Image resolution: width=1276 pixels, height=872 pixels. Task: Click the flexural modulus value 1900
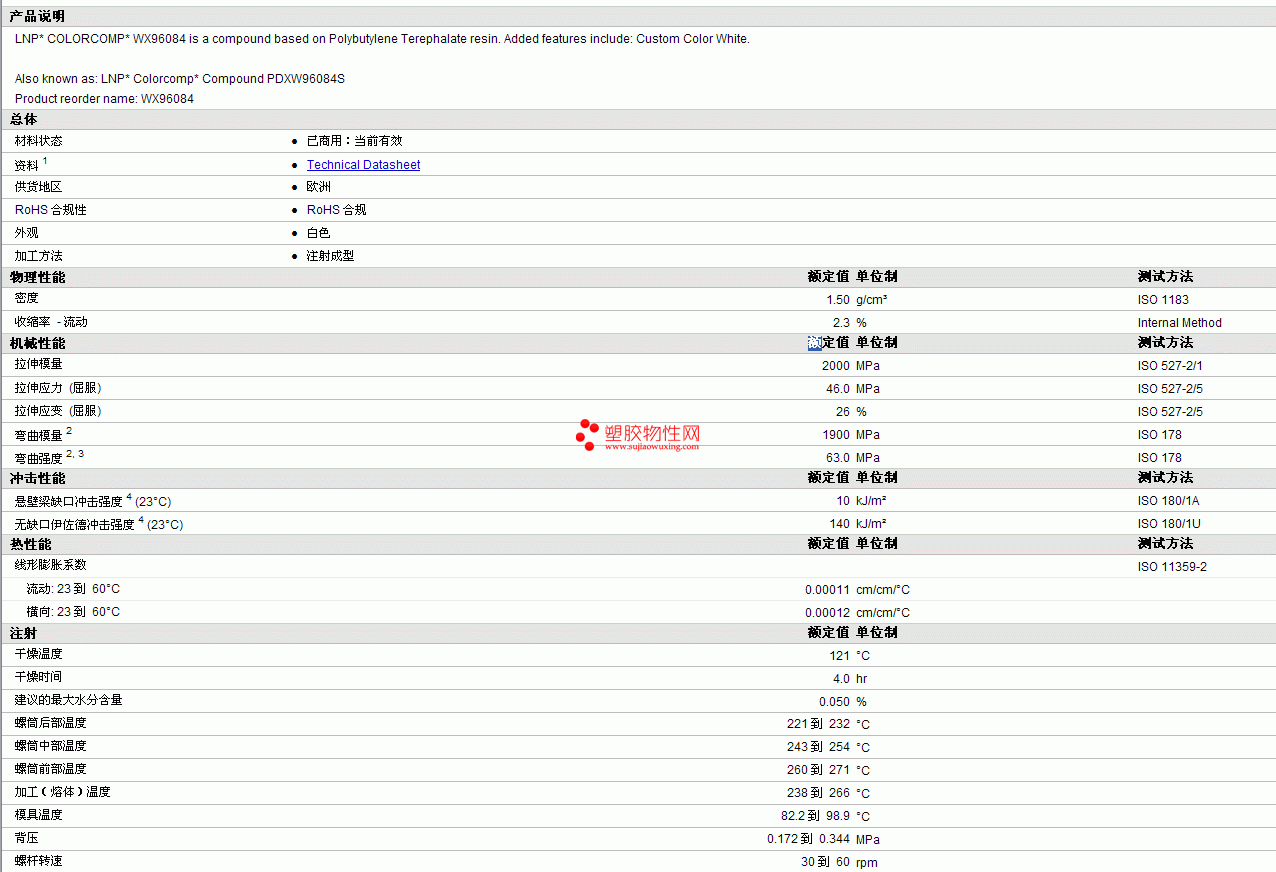tap(836, 435)
